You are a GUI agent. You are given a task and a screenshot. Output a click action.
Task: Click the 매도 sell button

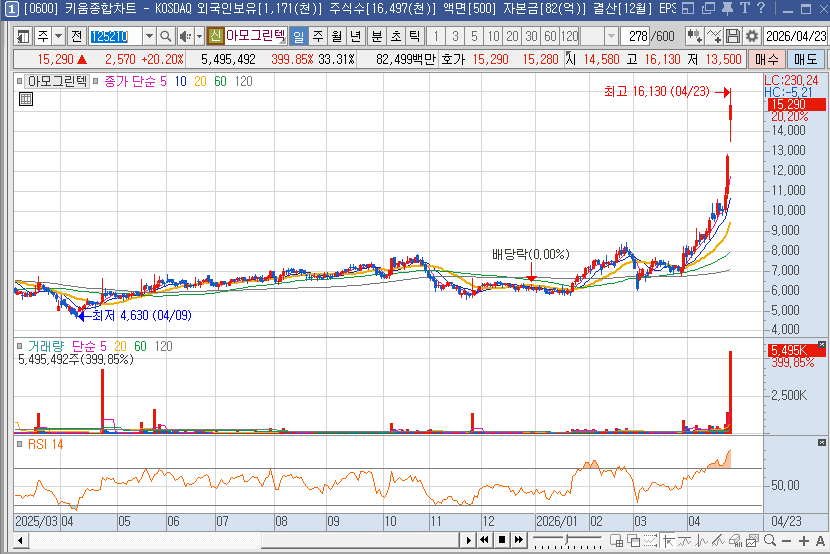coord(806,59)
